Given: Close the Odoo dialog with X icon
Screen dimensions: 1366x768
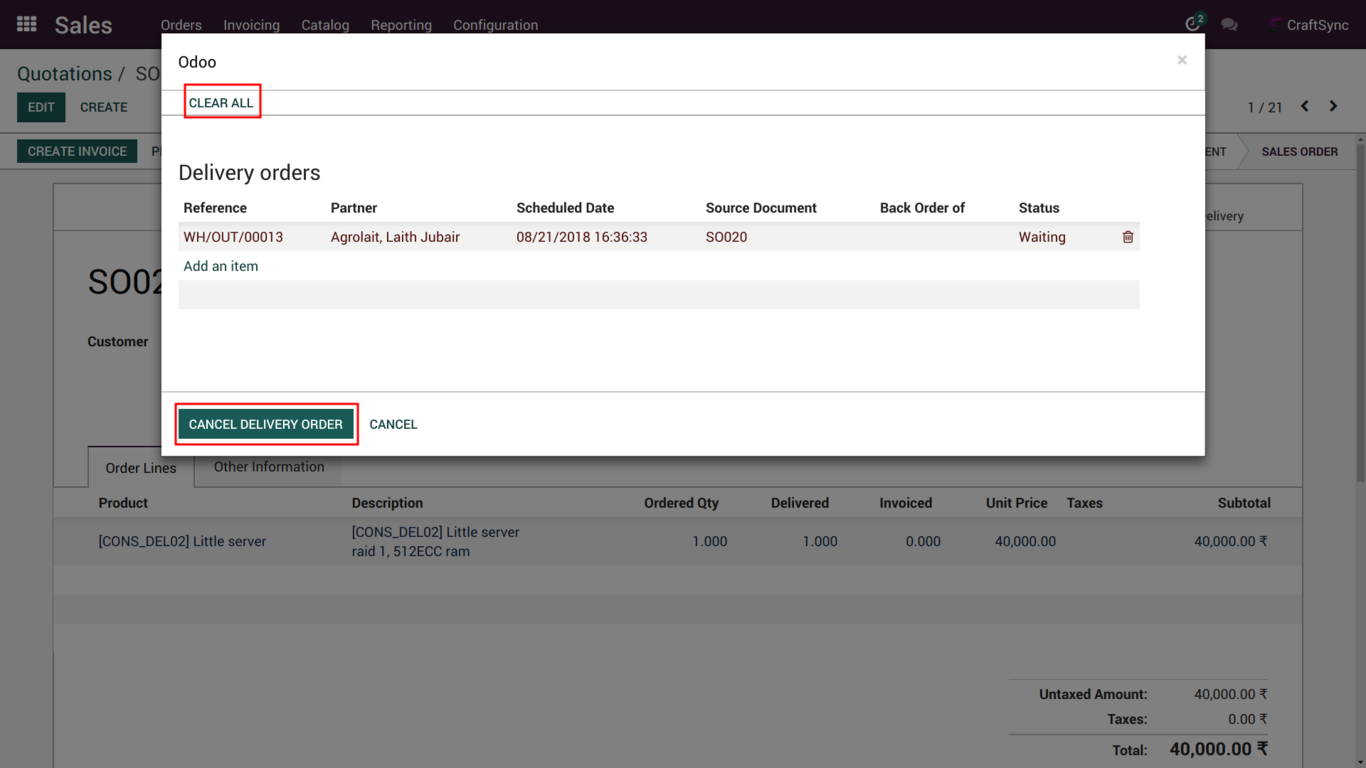Looking at the screenshot, I should 1182,61.
